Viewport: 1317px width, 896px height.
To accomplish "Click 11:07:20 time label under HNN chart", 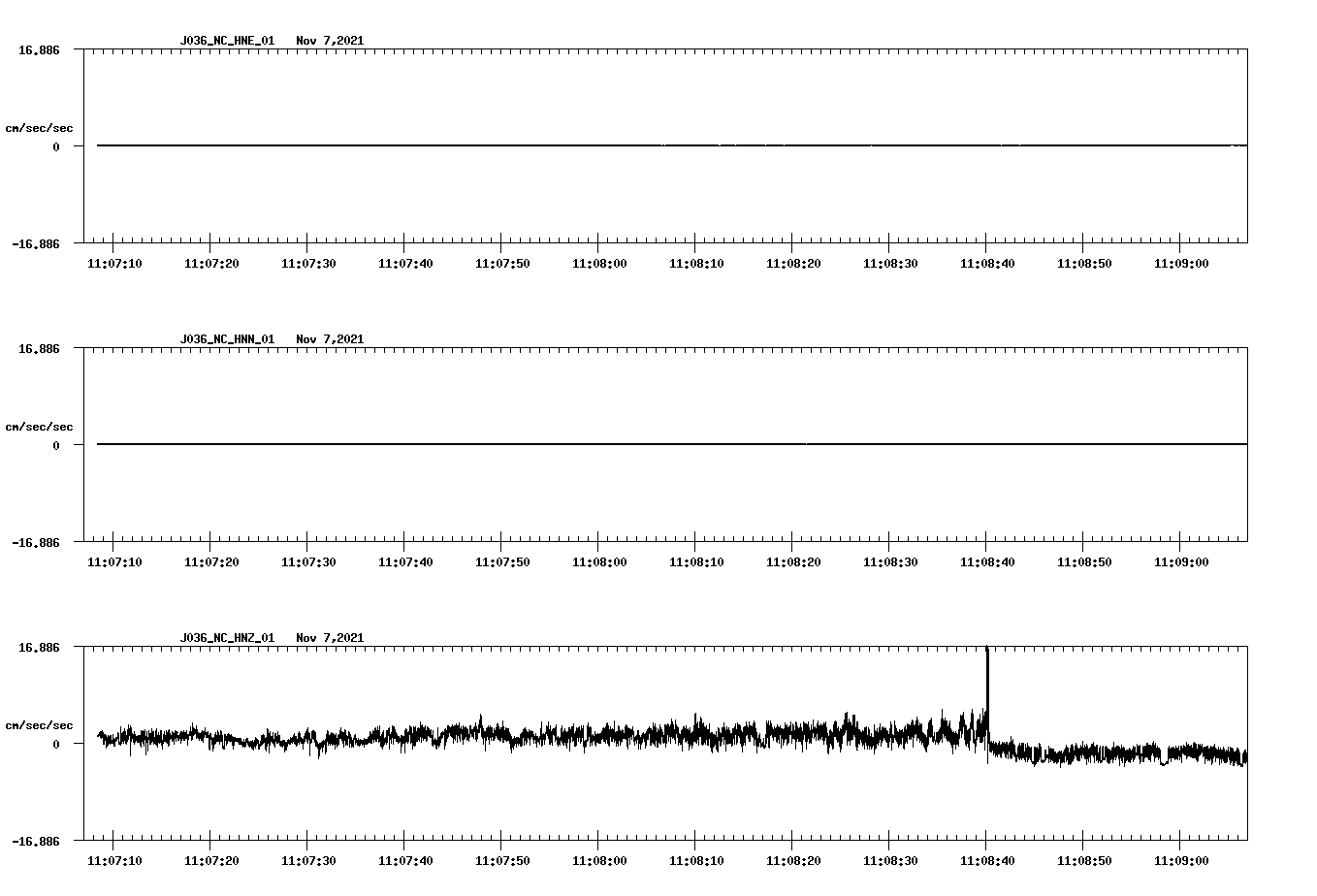I will 211,562.
